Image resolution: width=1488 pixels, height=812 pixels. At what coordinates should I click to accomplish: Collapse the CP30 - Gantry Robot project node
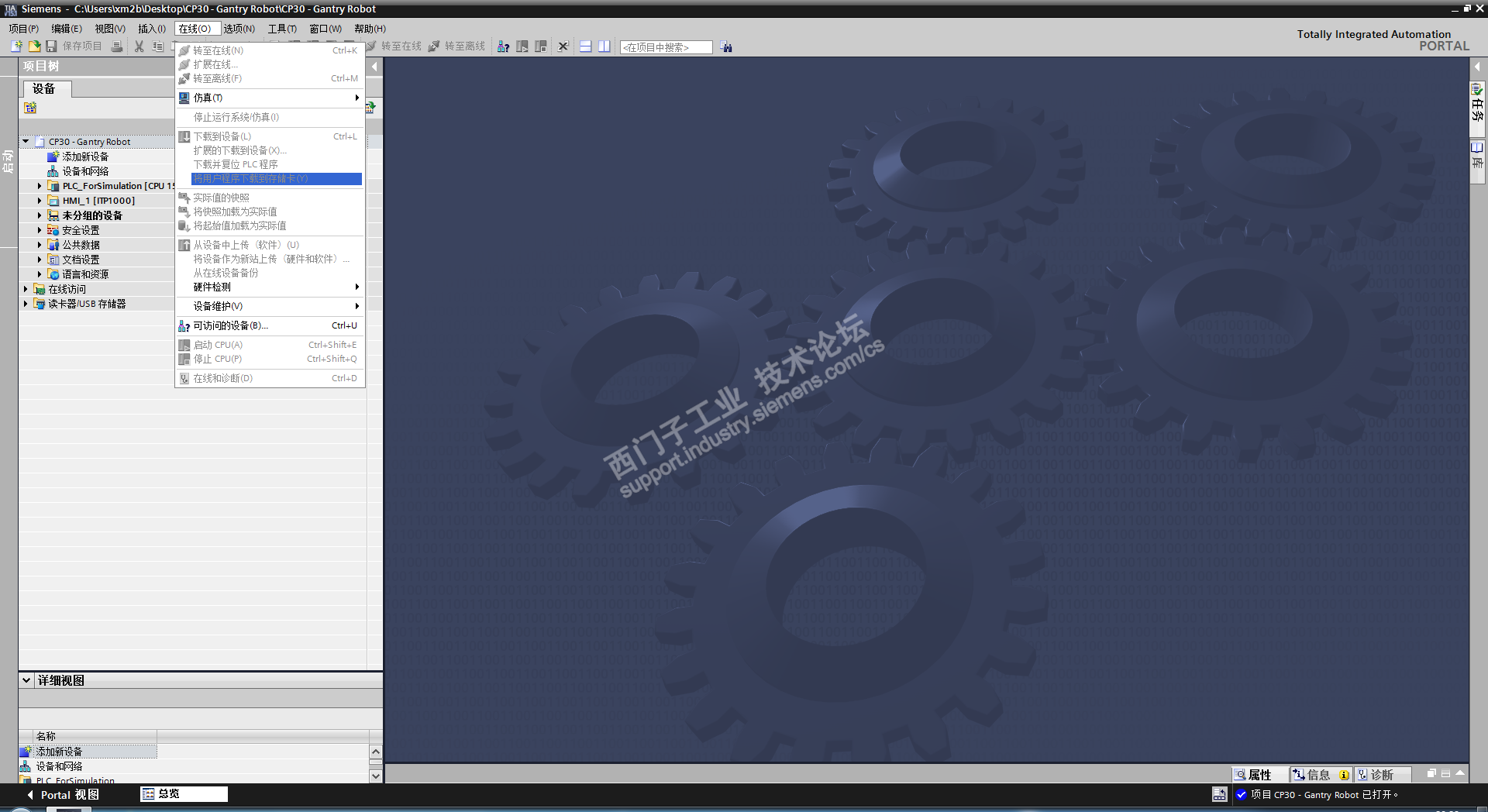pyautogui.click(x=26, y=142)
